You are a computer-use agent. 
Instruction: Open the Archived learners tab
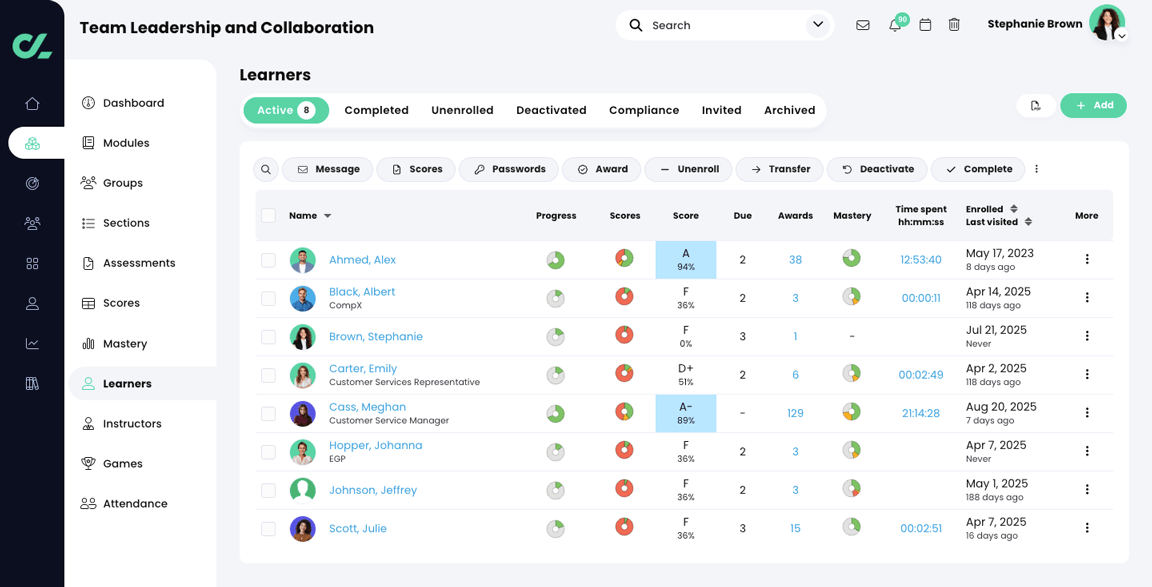(789, 110)
